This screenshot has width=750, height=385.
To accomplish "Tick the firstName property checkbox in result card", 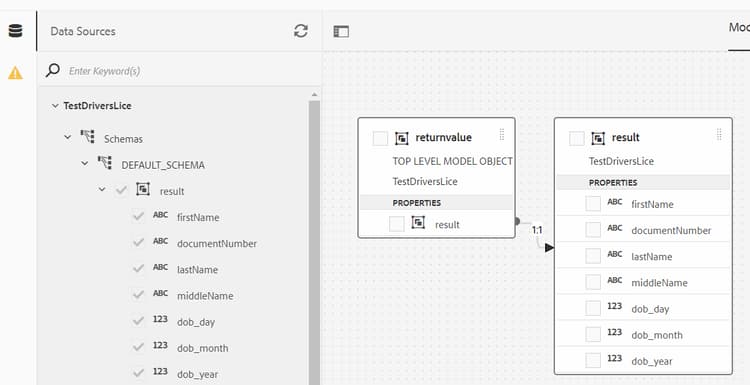I will tap(593, 203).
